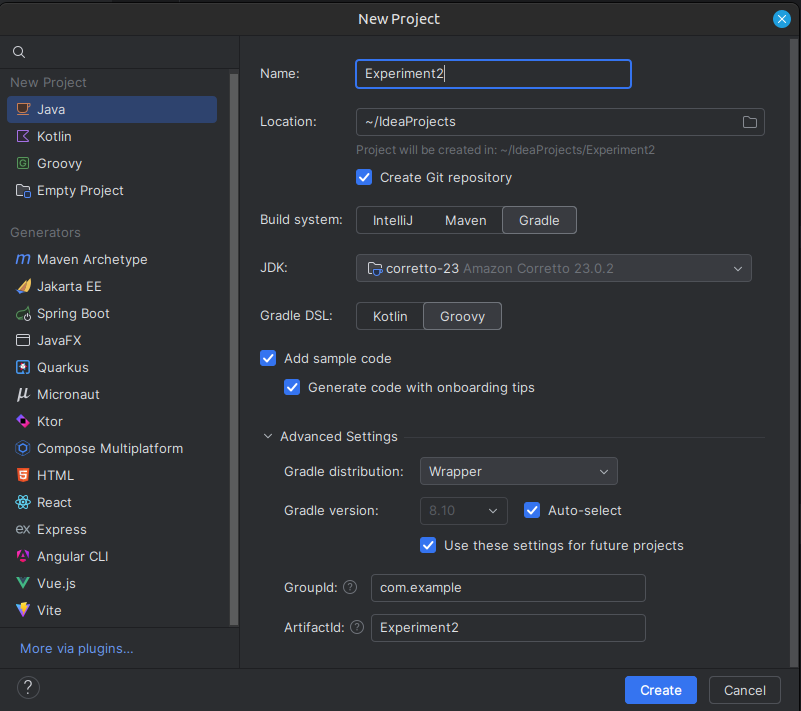Click the ArtifactId input field

(508, 628)
